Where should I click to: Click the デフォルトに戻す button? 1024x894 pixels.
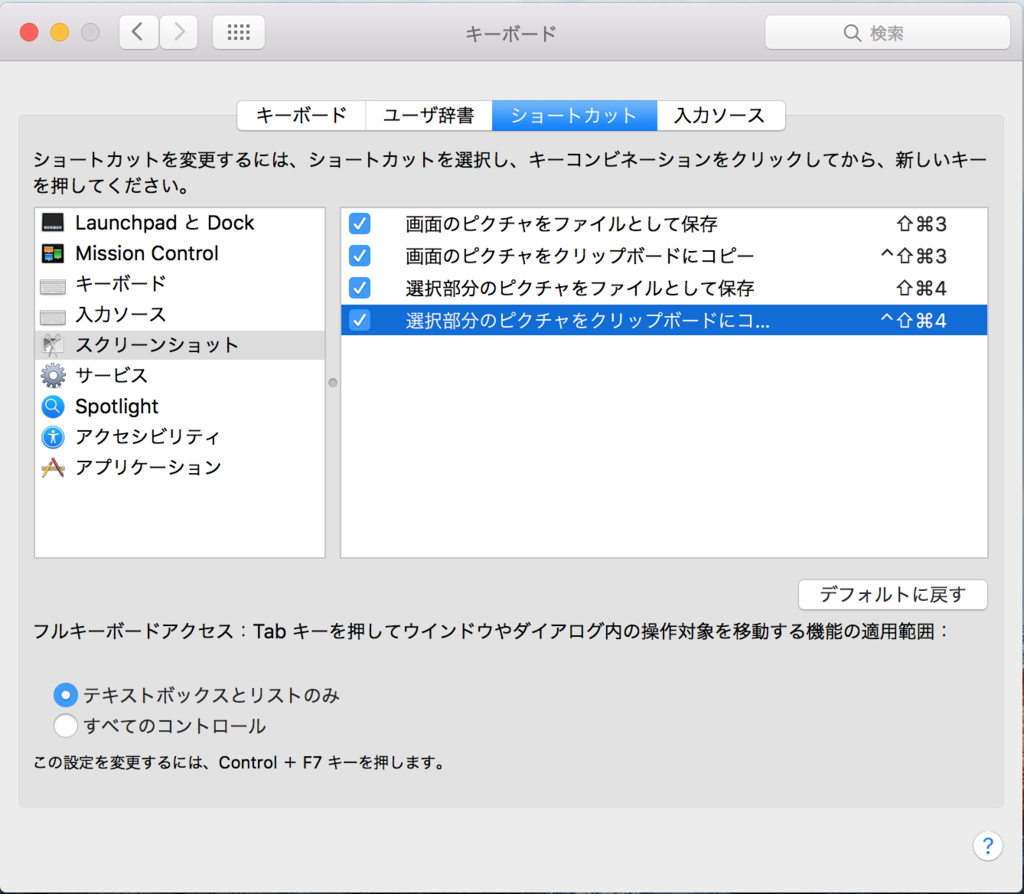click(x=892, y=595)
